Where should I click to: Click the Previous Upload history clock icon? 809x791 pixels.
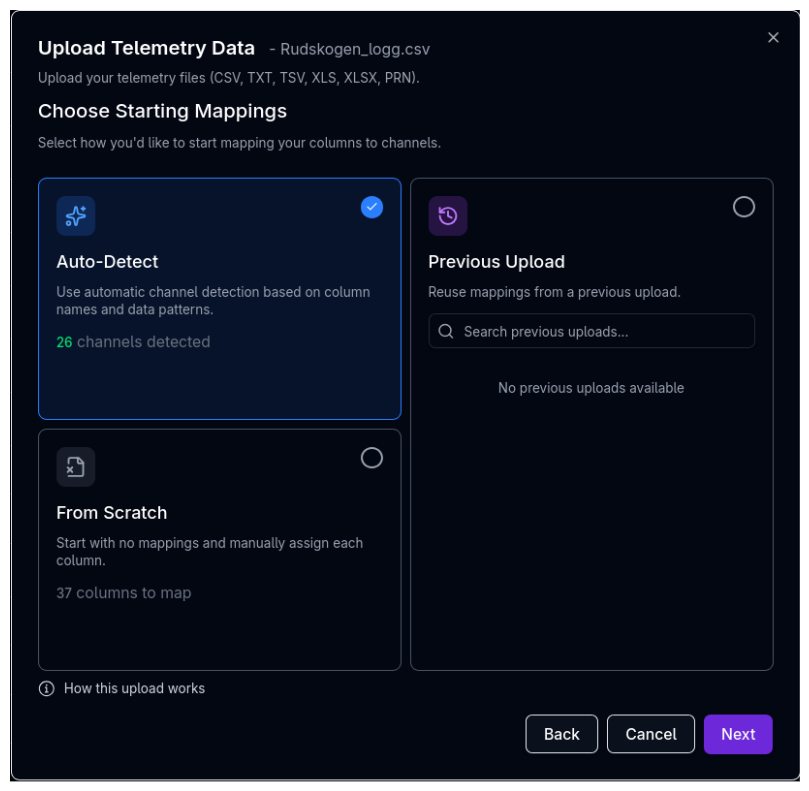(448, 215)
